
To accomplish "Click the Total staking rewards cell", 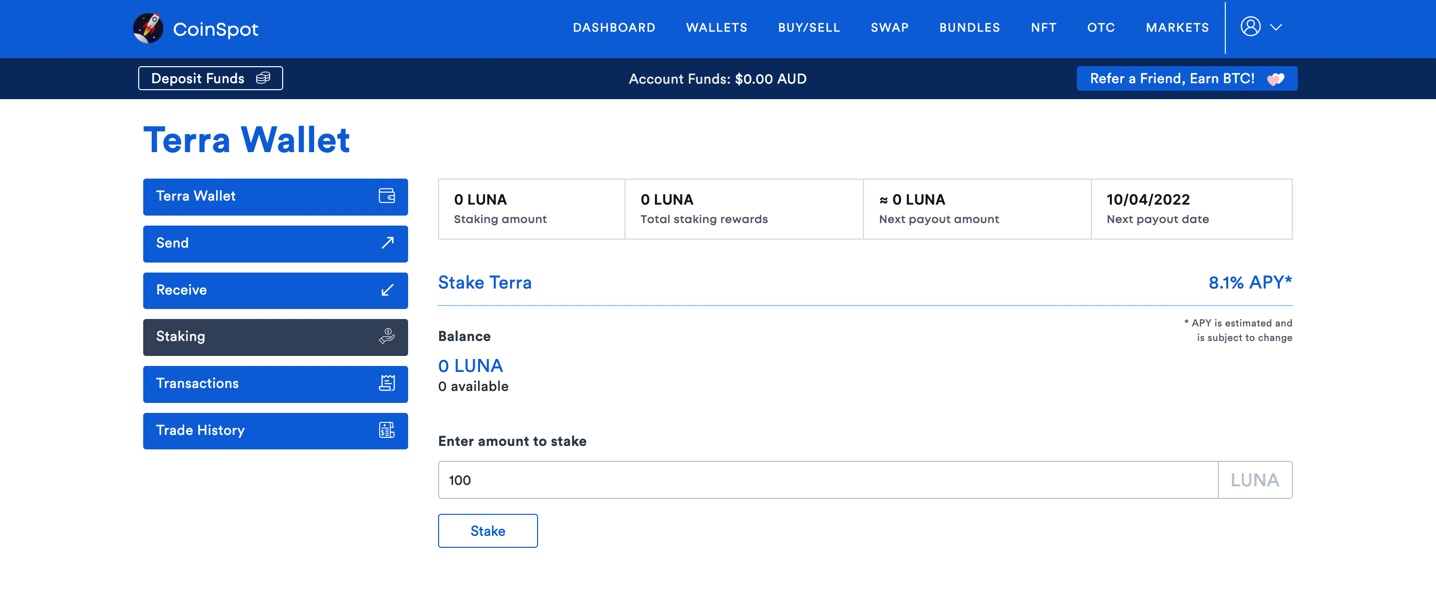I will pos(744,209).
